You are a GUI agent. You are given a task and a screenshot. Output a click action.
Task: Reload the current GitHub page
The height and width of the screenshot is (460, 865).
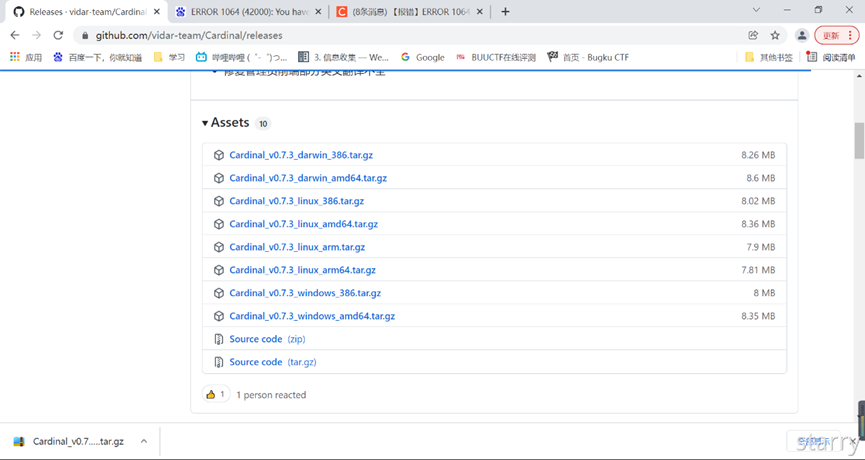tap(58, 35)
